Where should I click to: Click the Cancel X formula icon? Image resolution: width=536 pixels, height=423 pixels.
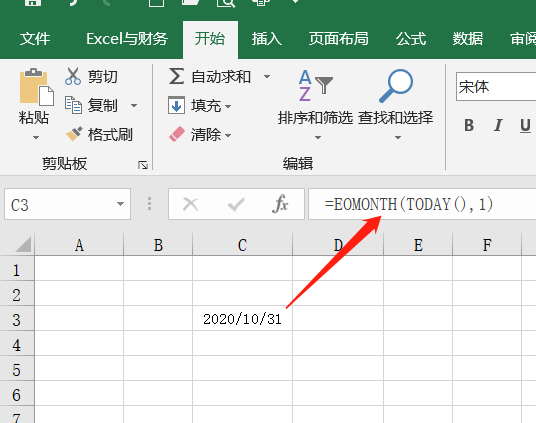190,204
